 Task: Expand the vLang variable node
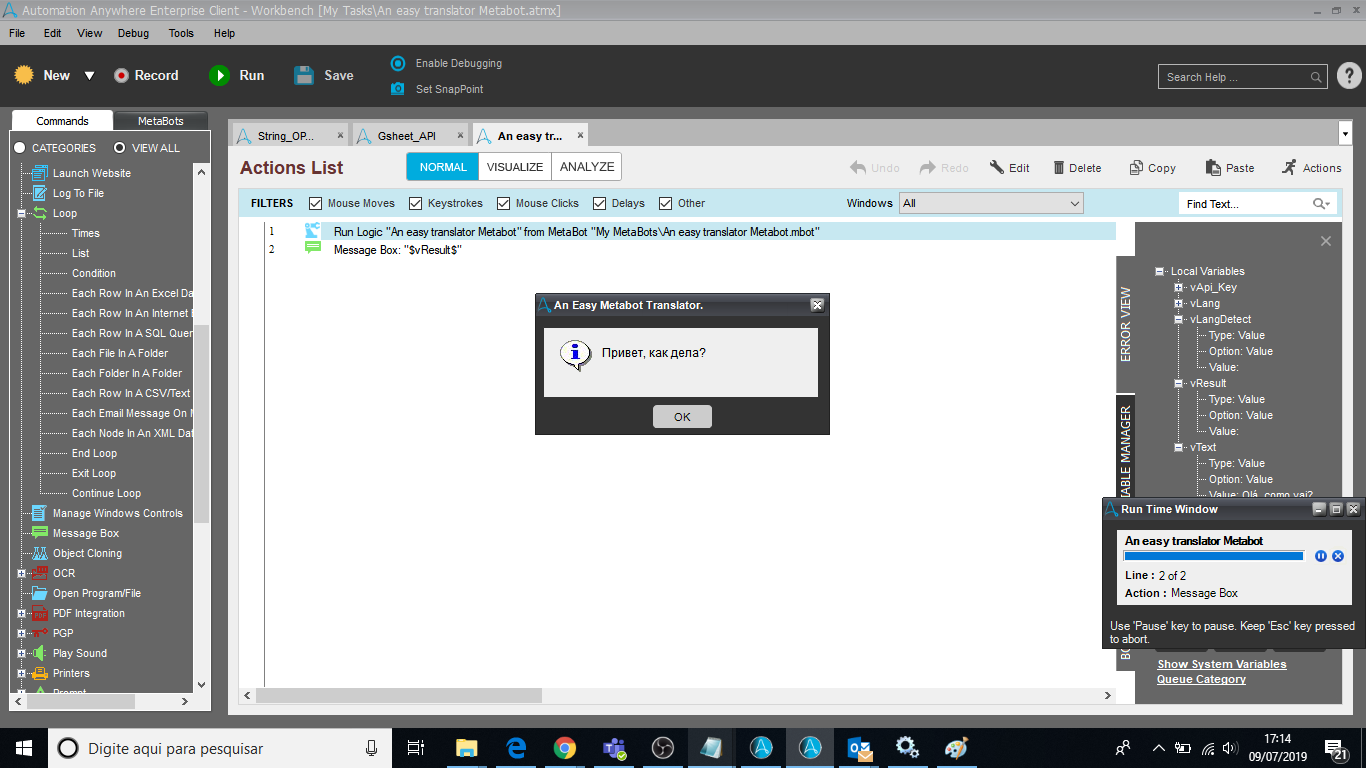(x=1179, y=303)
